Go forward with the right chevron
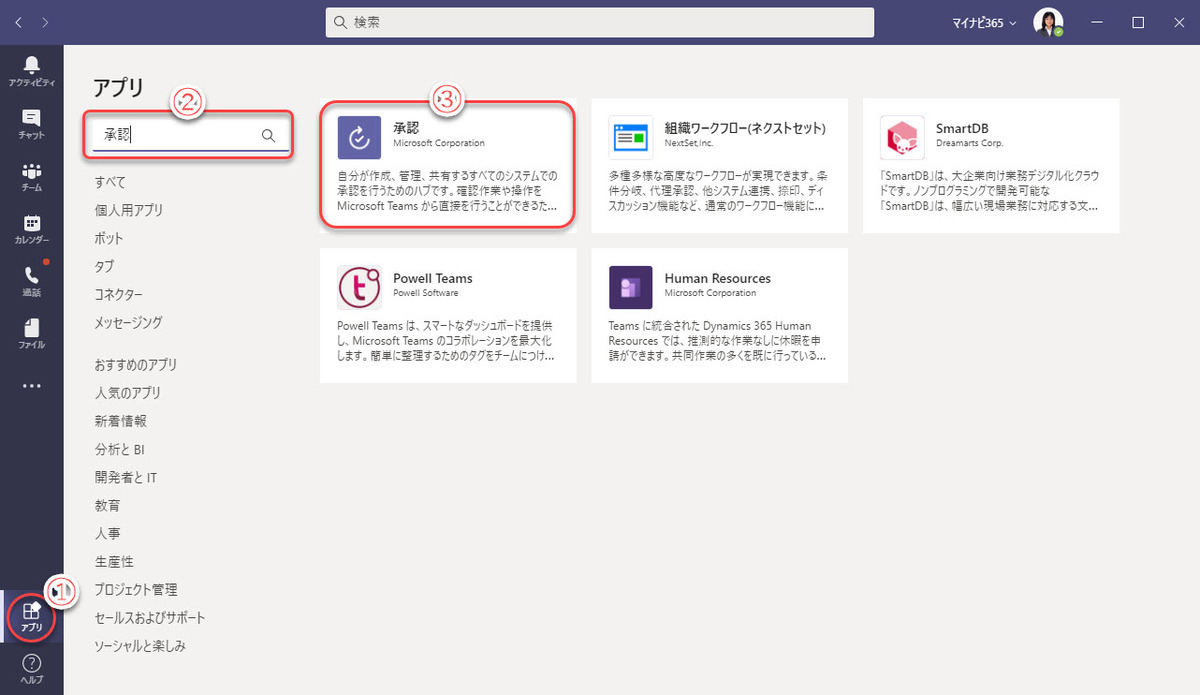This screenshot has height=695, width=1200. point(45,22)
